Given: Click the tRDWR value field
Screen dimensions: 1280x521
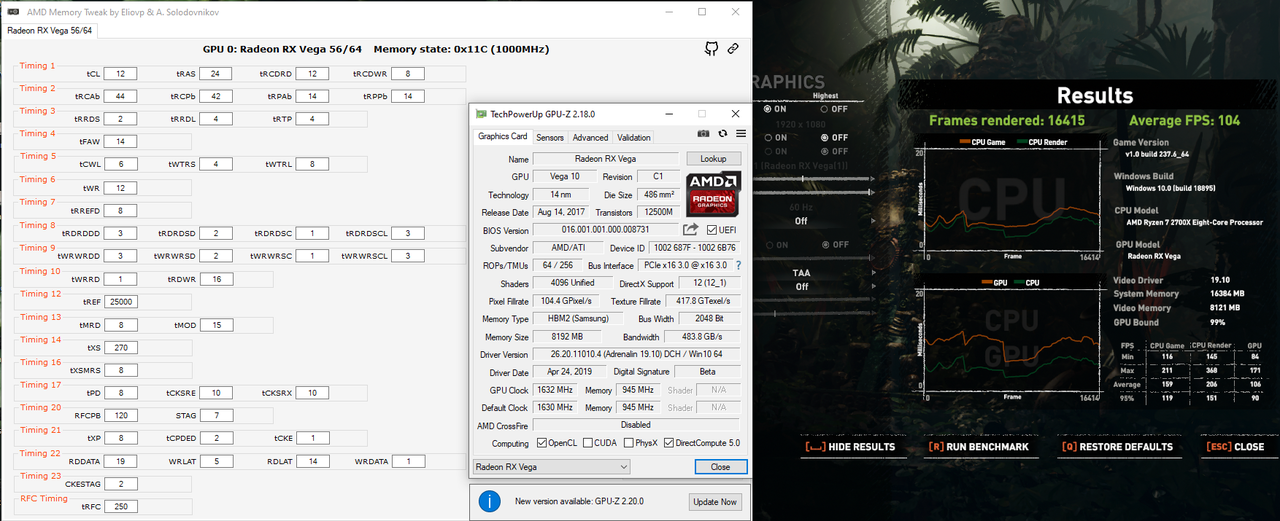Looking at the screenshot, I should click(x=215, y=279).
